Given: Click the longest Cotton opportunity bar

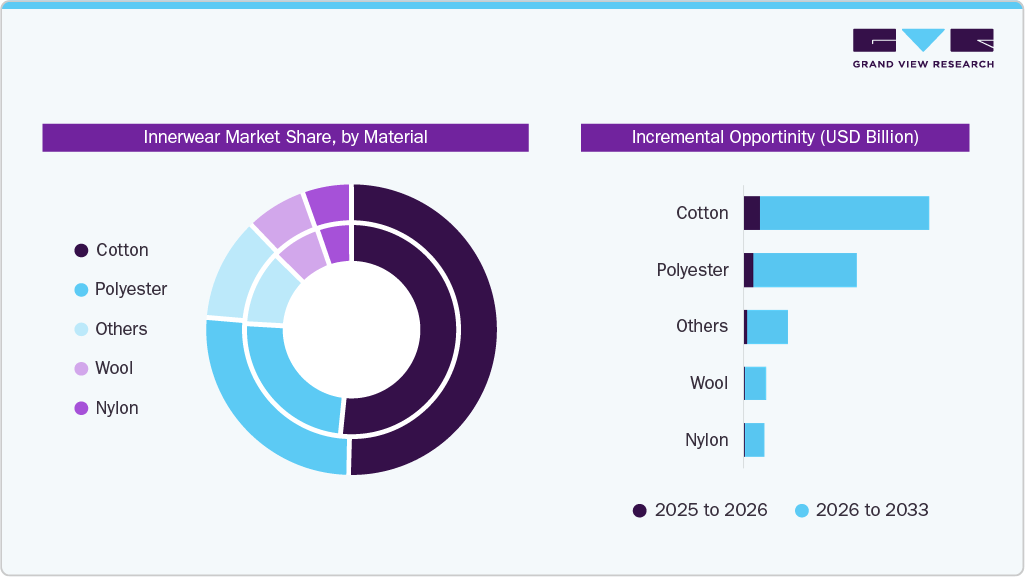Looking at the screenshot, I should (845, 213).
